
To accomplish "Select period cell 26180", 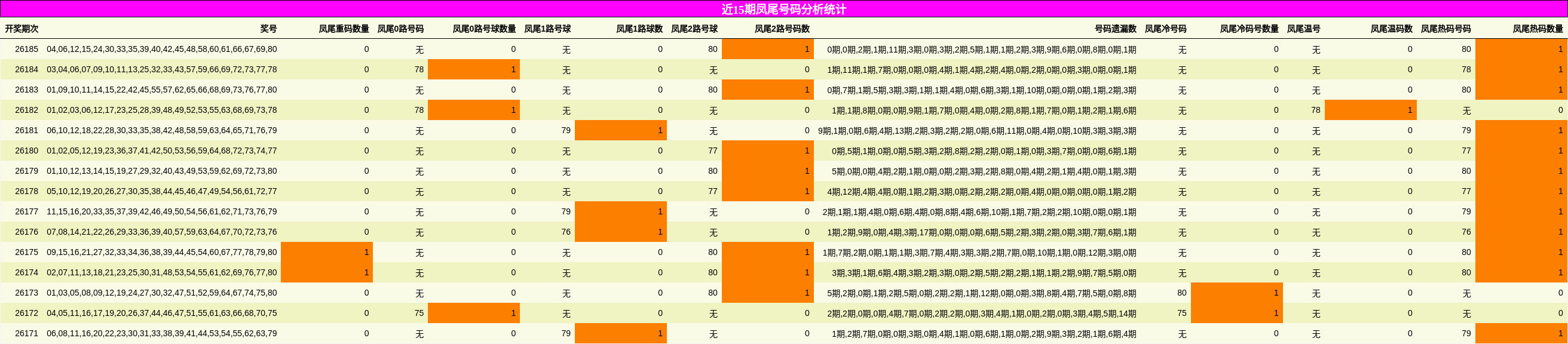I will click(27, 150).
